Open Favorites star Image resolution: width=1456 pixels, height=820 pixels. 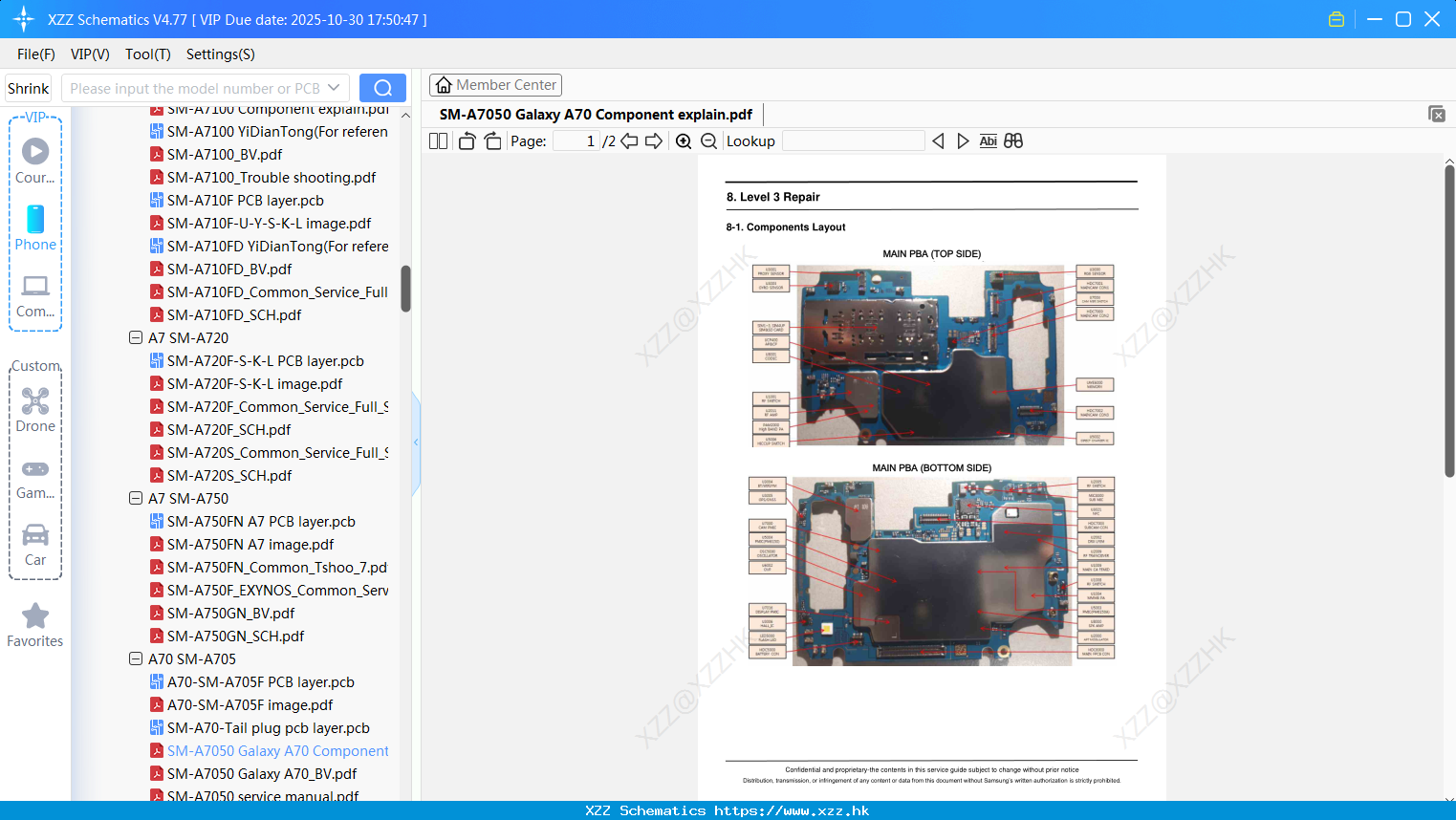click(35, 625)
